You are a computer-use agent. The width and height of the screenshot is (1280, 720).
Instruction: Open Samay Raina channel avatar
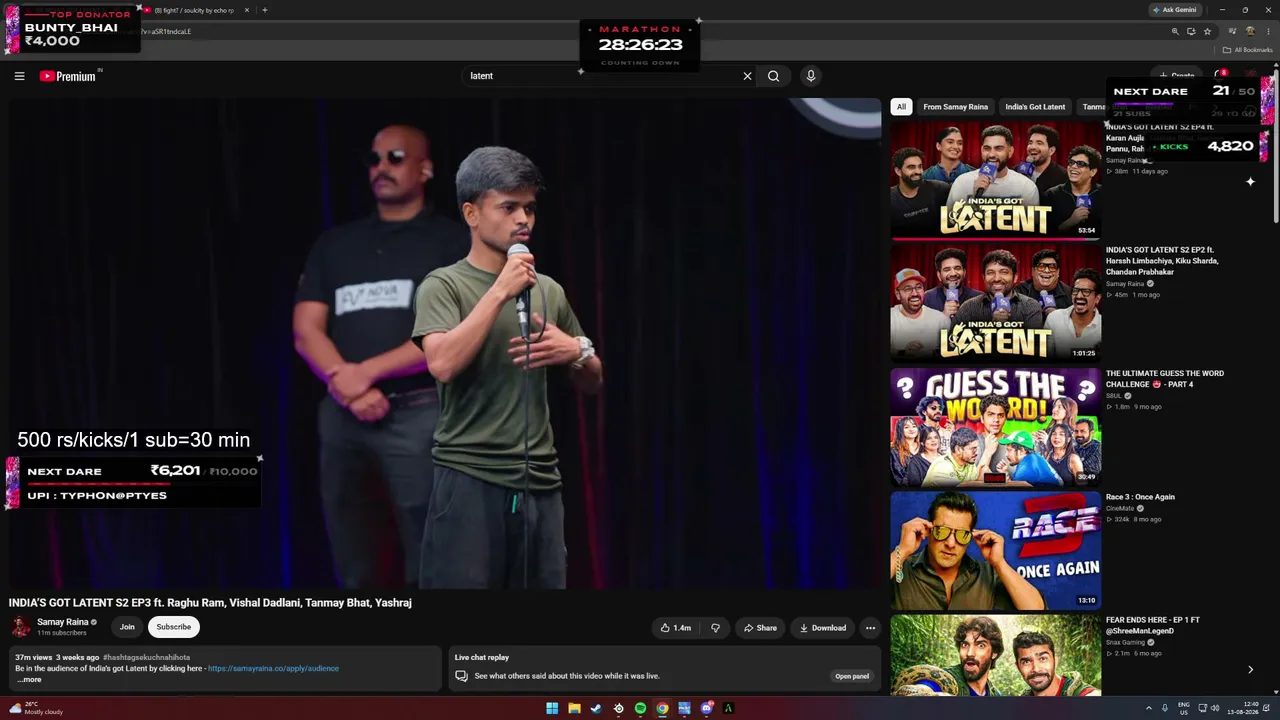tap(21, 627)
